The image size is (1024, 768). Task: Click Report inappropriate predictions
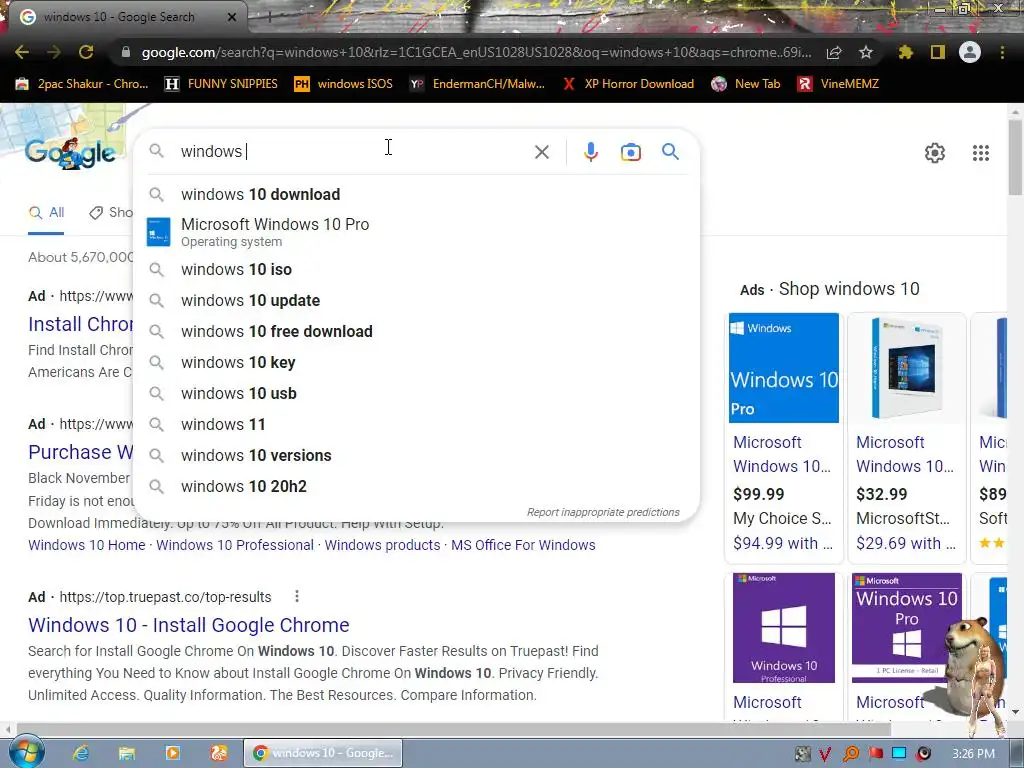(603, 513)
